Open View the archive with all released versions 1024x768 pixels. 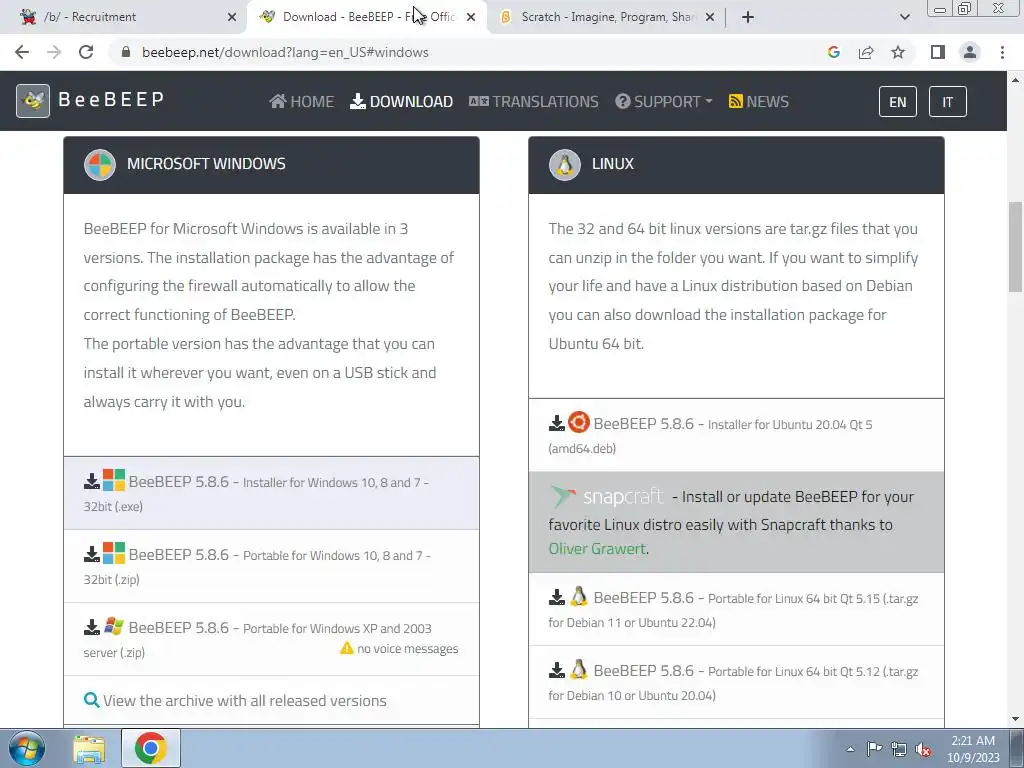coord(244,700)
